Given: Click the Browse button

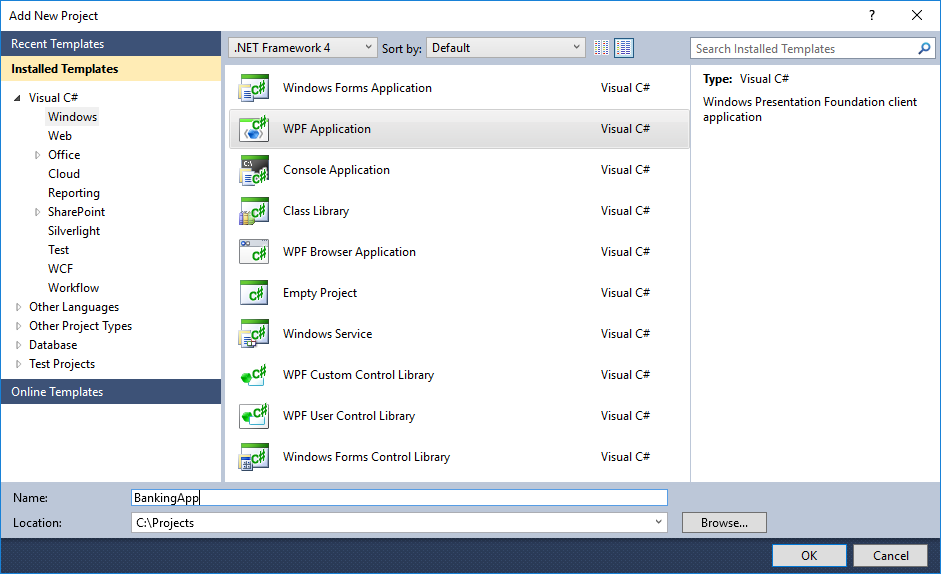Looking at the screenshot, I should [x=724, y=522].
